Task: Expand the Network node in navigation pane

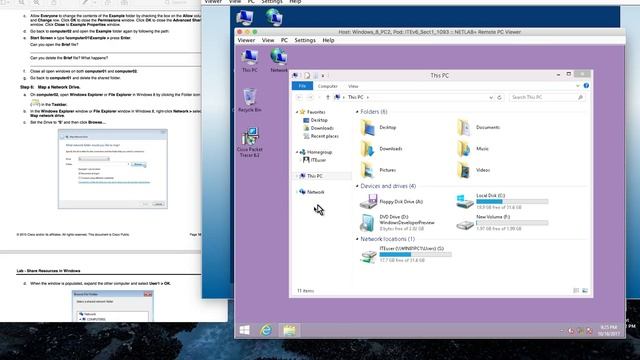Action: pos(297,192)
